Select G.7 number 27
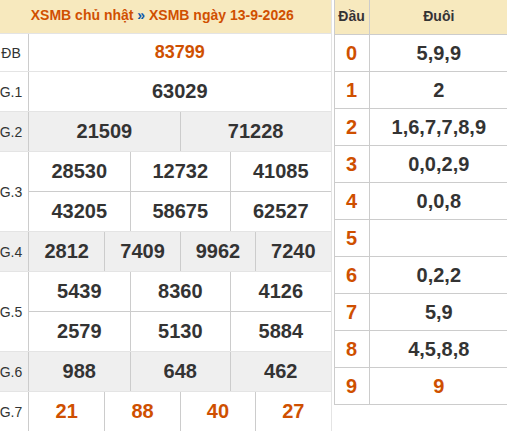Screen dimensions: 507x431 293,411
